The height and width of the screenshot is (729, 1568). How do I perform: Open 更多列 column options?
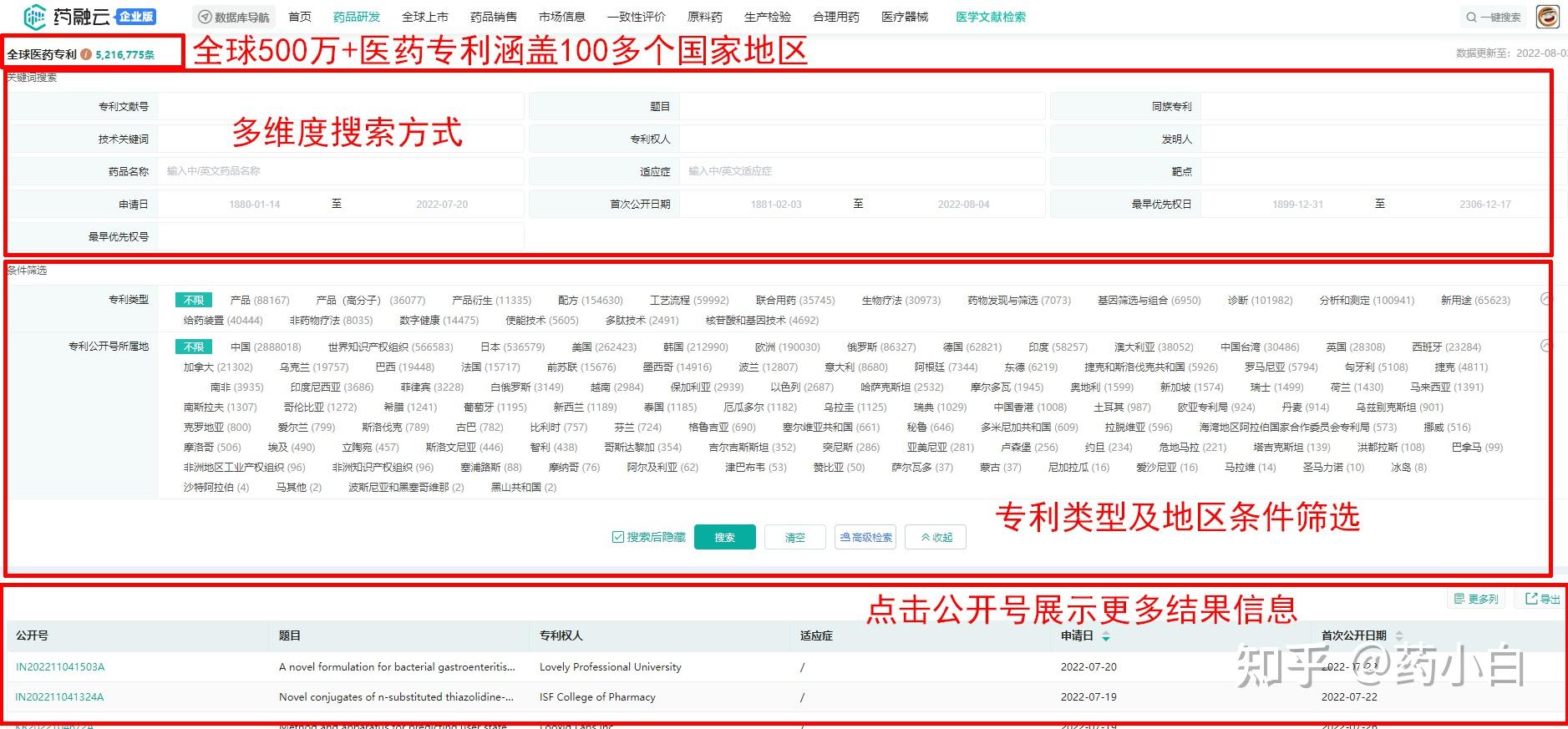1475,599
